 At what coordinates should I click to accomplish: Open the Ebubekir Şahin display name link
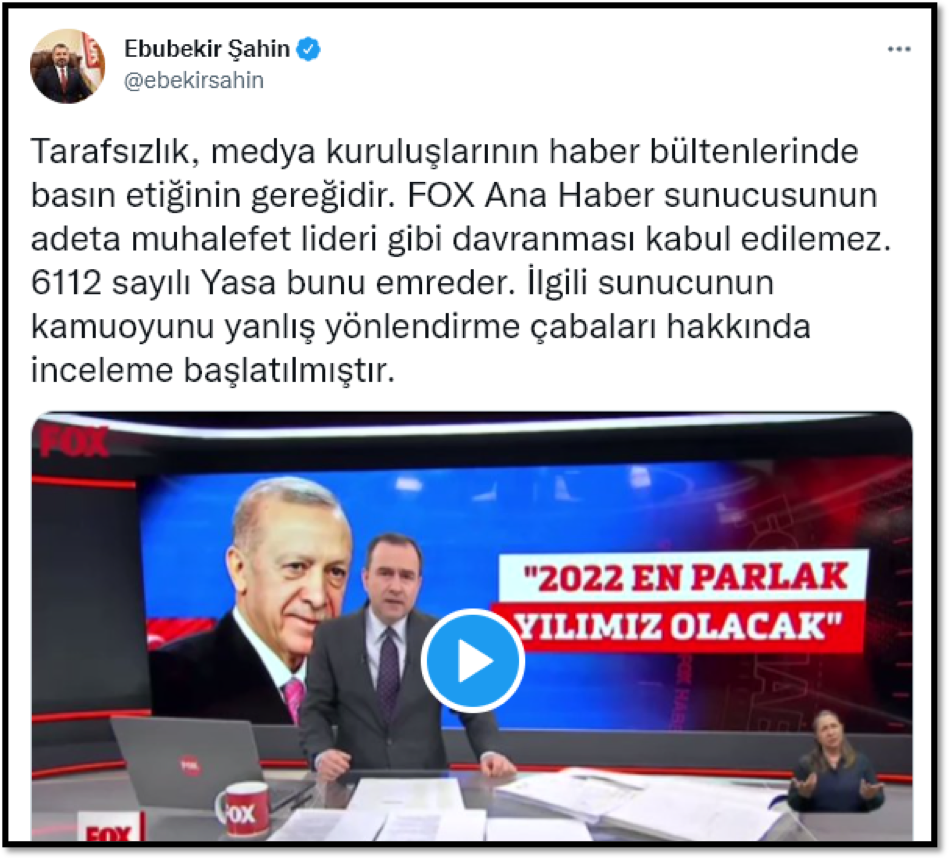point(207,49)
